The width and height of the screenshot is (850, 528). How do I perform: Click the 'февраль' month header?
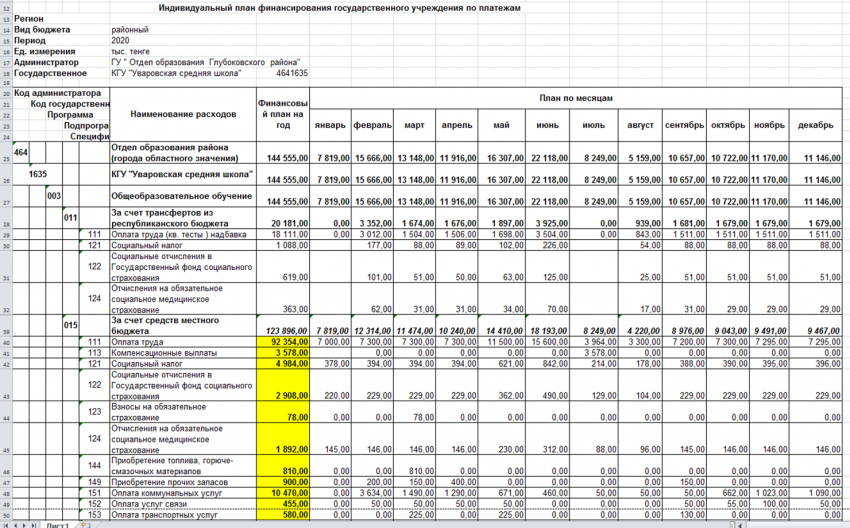pos(372,125)
